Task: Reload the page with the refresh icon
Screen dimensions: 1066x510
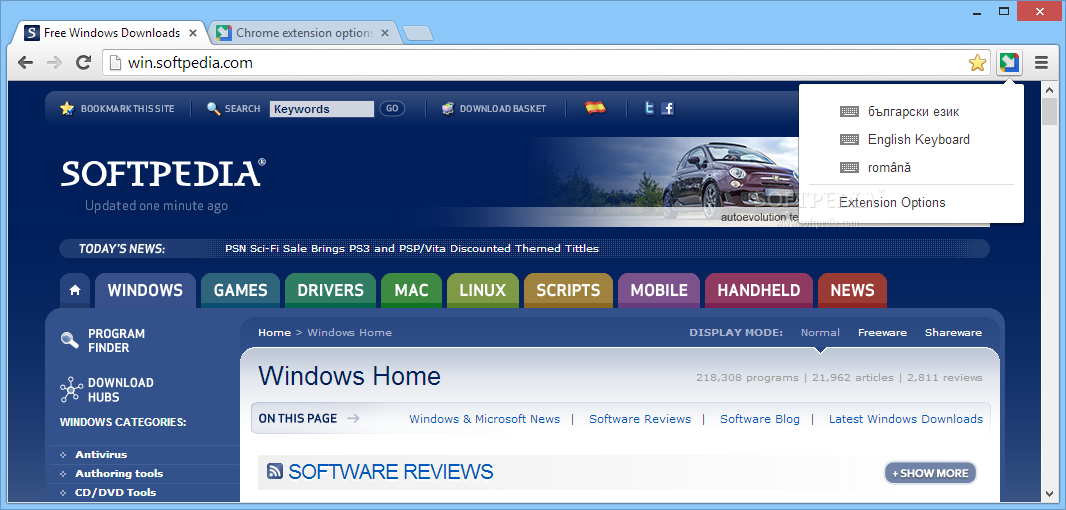Action: tap(84, 63)
